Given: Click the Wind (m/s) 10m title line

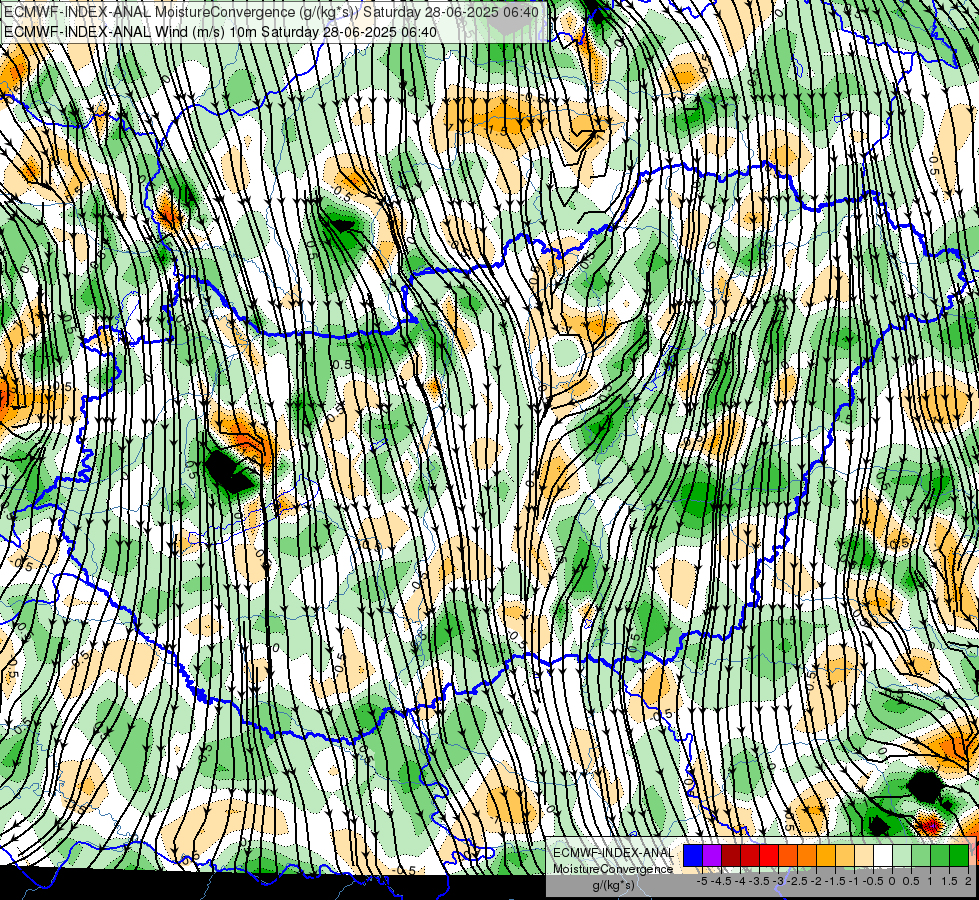Looking at the screenshot, I should click(x=220, y=32).
